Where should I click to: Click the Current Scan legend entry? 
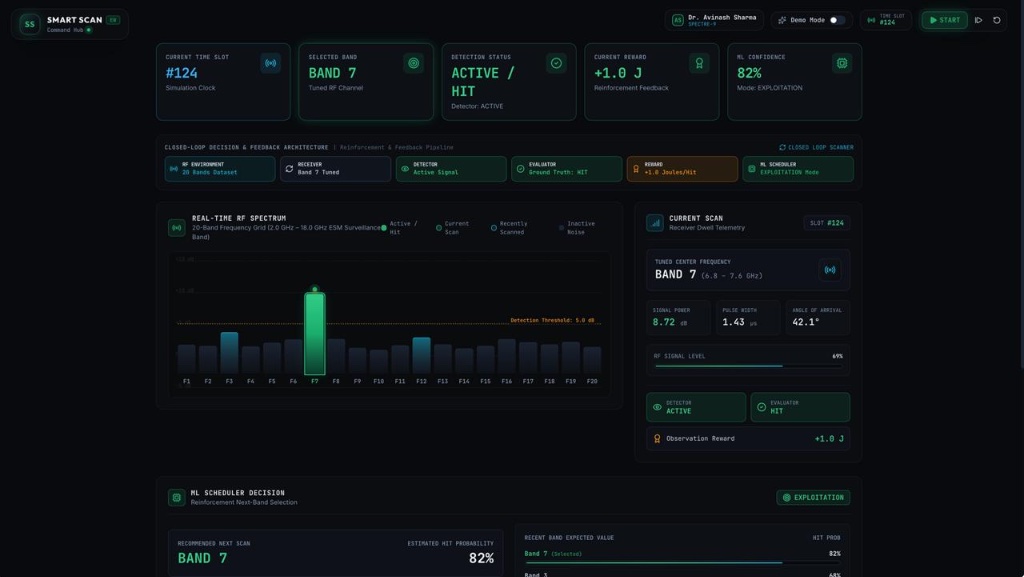pos(453,228)
